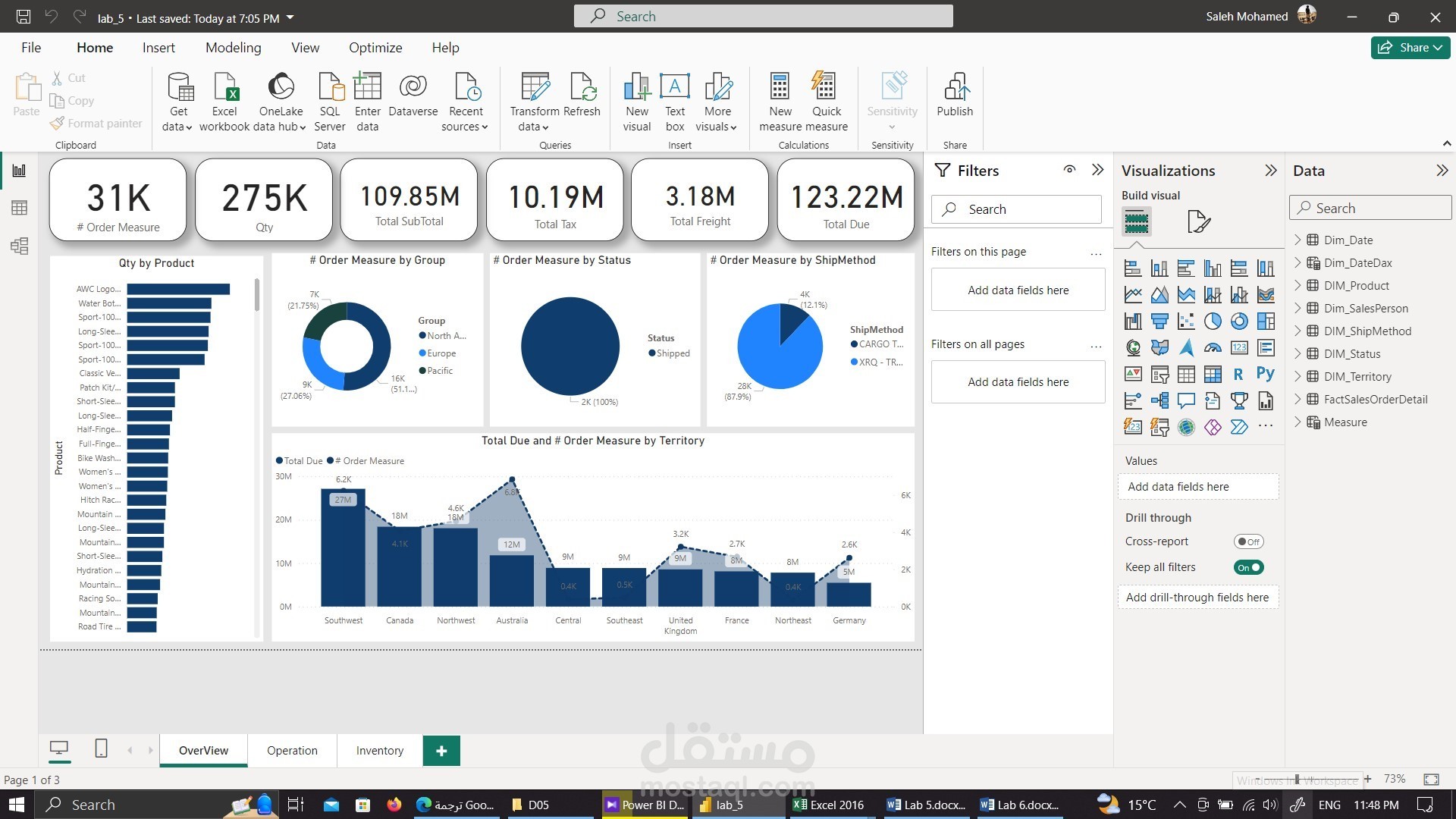1456x819 pixels.
Task: Turn on Cross-report drill through toggle
Action: point(1247,541)
